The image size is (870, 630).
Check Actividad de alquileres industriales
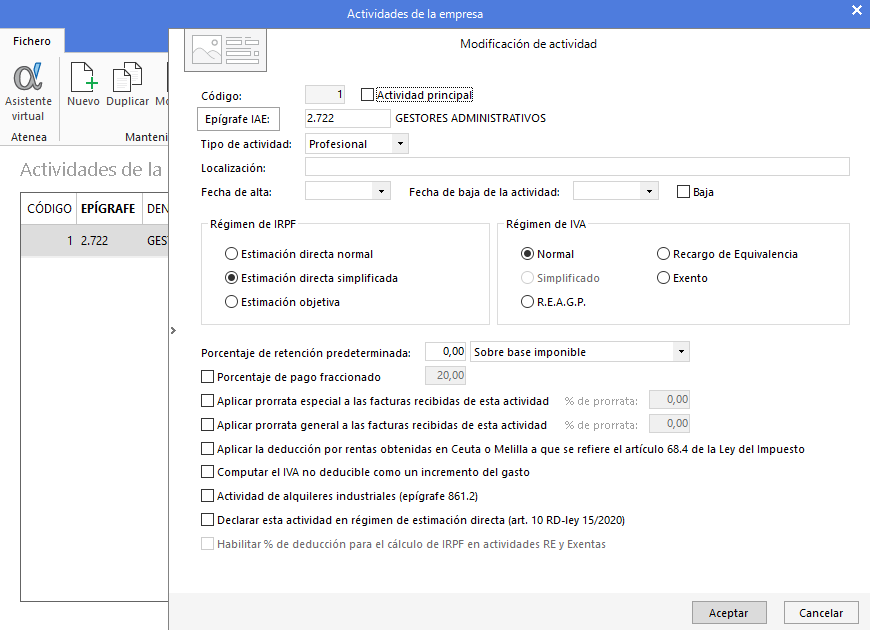207,496
